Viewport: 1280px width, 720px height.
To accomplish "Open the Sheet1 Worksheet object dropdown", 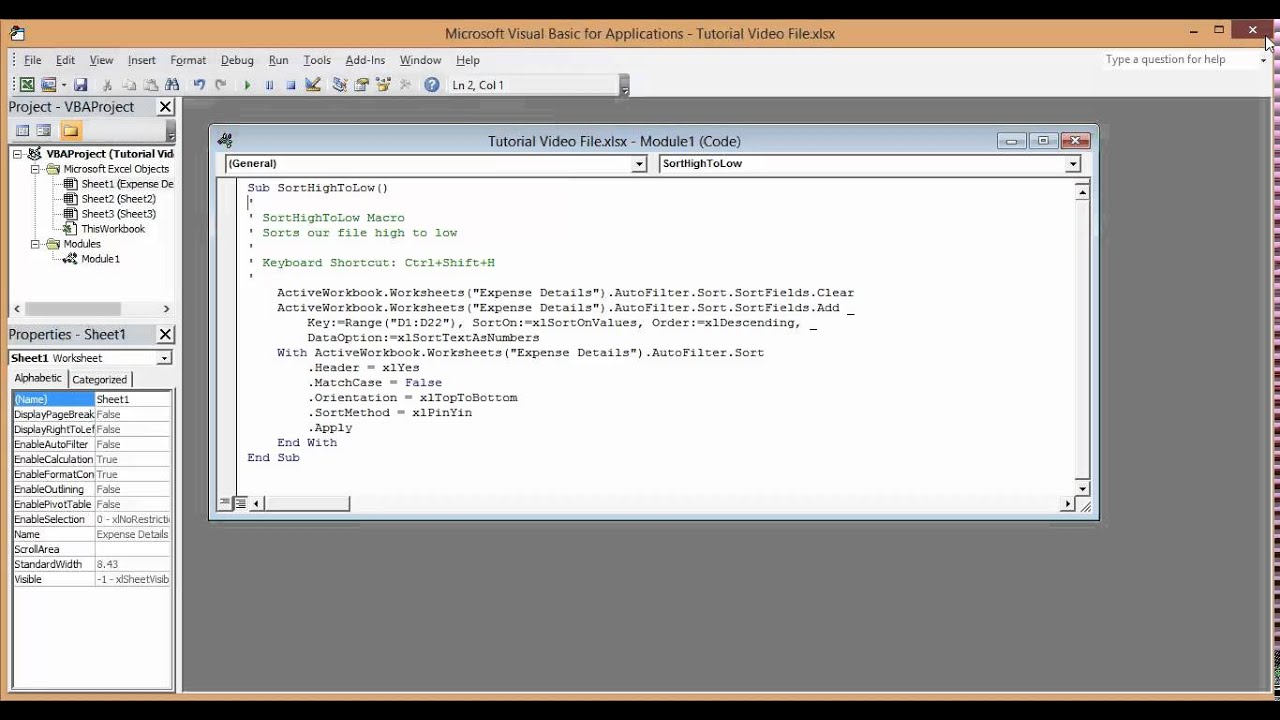I will point(164,358).
